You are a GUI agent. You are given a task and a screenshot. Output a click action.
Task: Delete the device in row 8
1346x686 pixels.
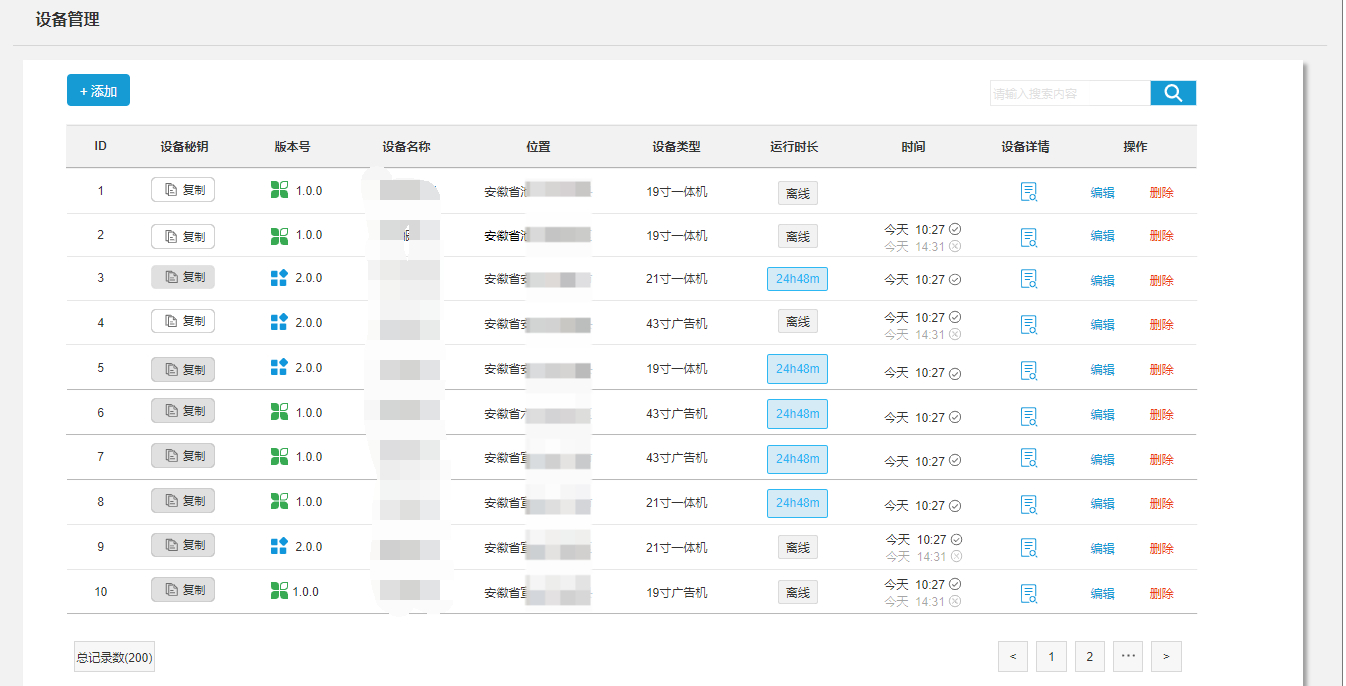1161,503
